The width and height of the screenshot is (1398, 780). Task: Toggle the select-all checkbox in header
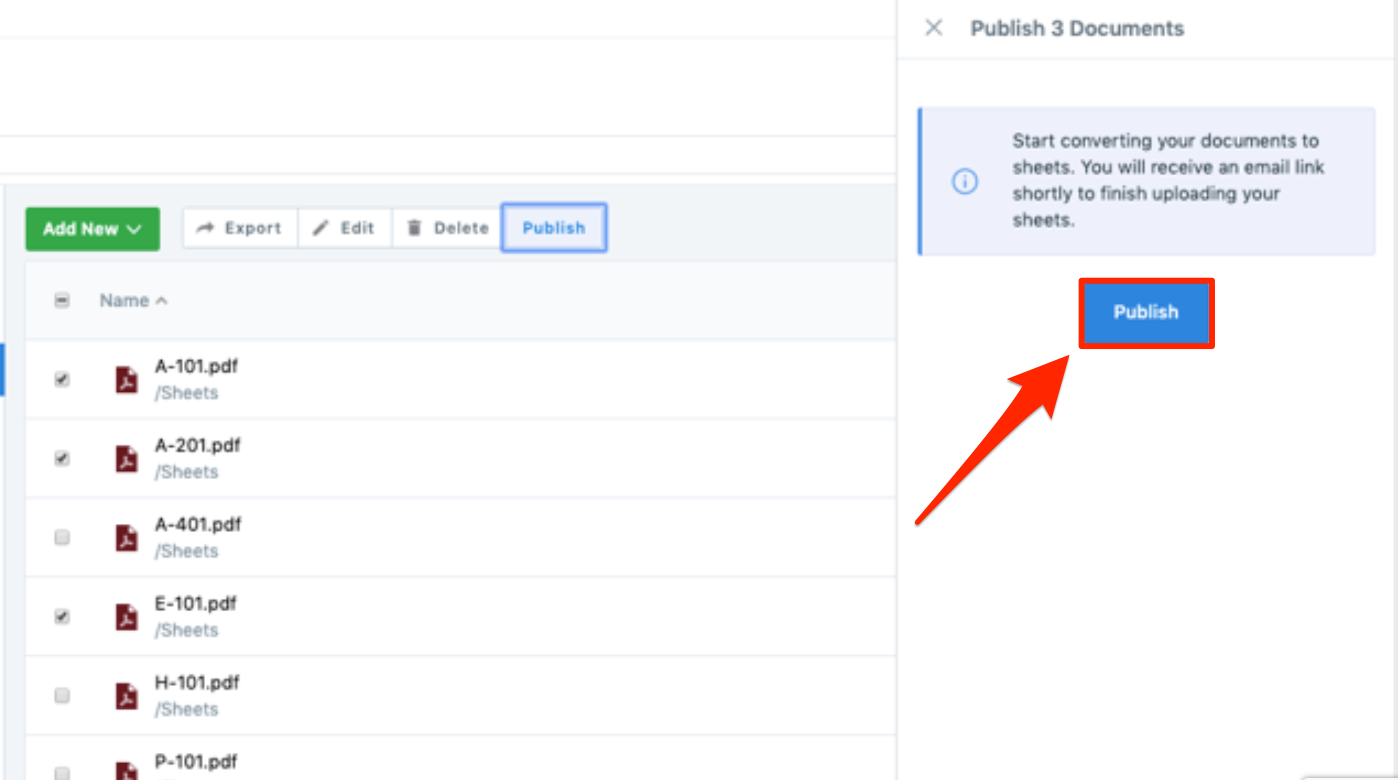click(62, 300)
